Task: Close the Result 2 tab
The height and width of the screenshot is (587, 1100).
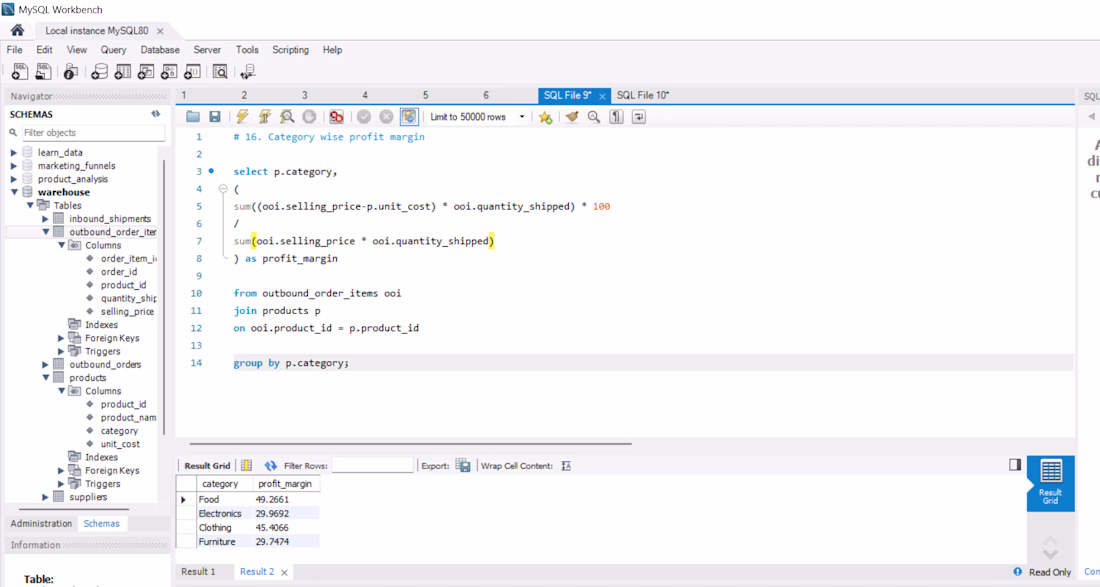Action: tap(284, 572)
